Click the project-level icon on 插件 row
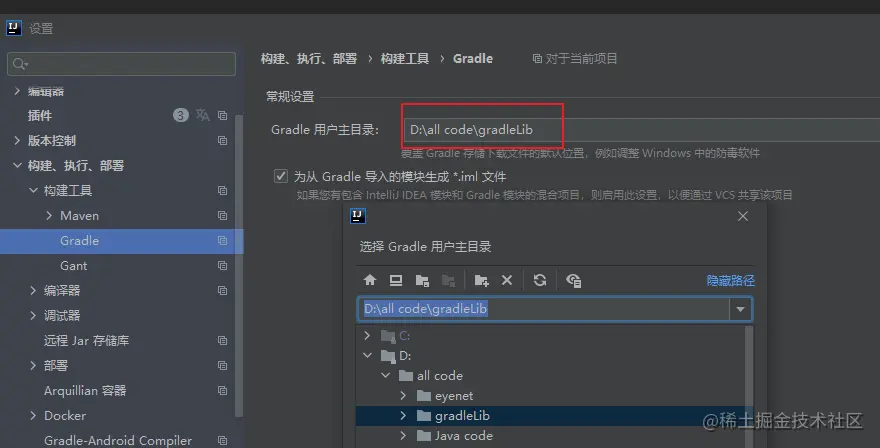The image size is (880, 448). pos(222,115)
